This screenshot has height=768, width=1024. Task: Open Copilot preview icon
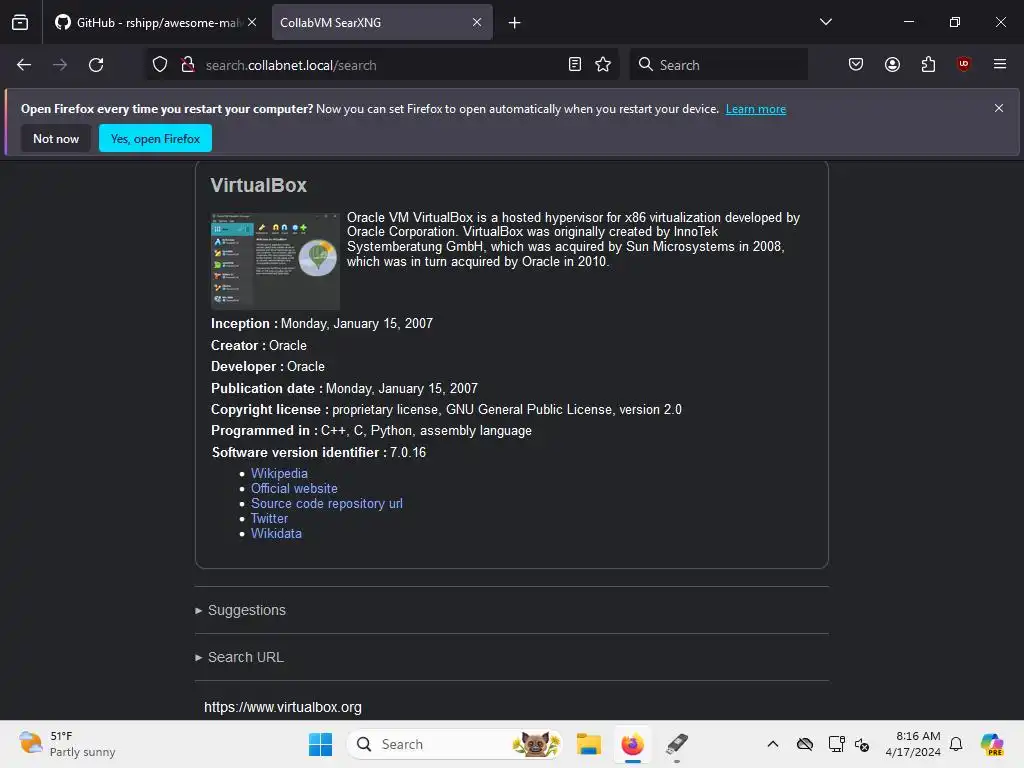992,744
